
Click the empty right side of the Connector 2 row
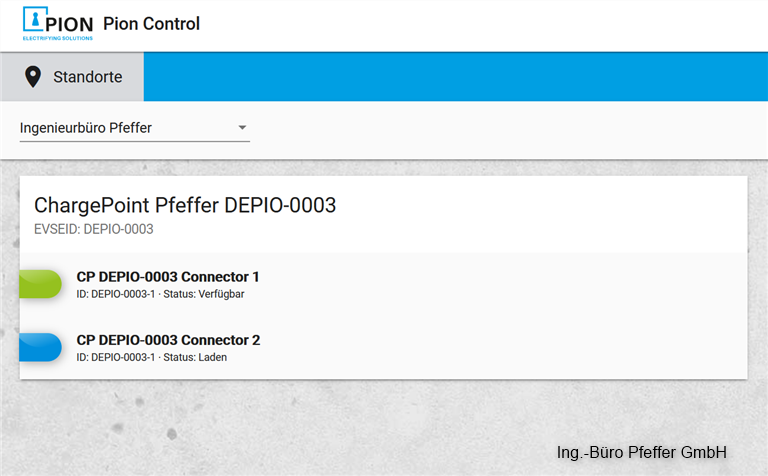click(x=550, y=347)
